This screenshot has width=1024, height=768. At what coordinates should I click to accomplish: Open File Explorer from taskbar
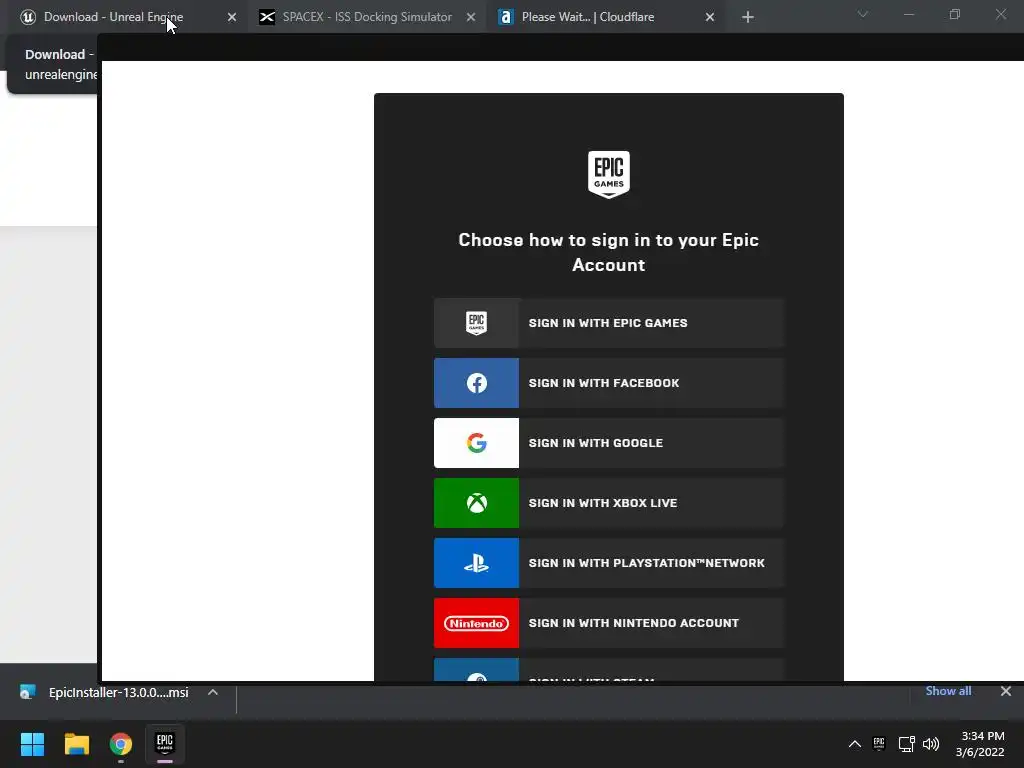coord(76,744)
